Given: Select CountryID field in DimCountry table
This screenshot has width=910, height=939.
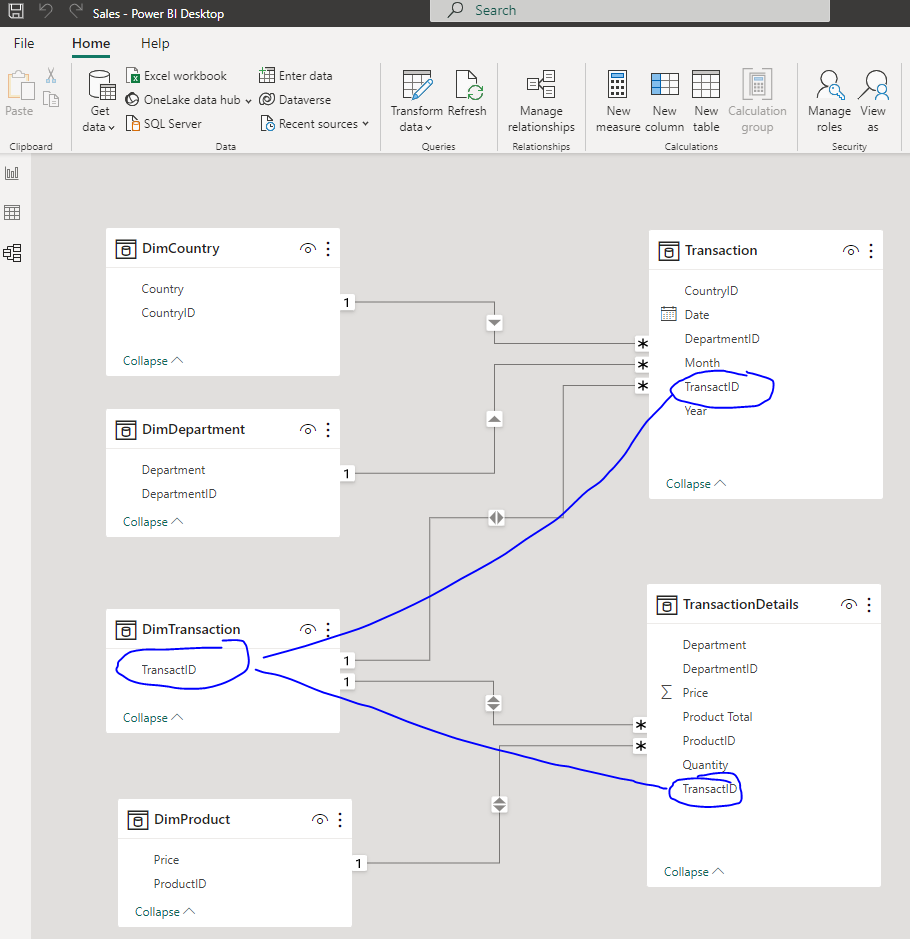Looking at the screenshot, I should click(x=168, y=313).
